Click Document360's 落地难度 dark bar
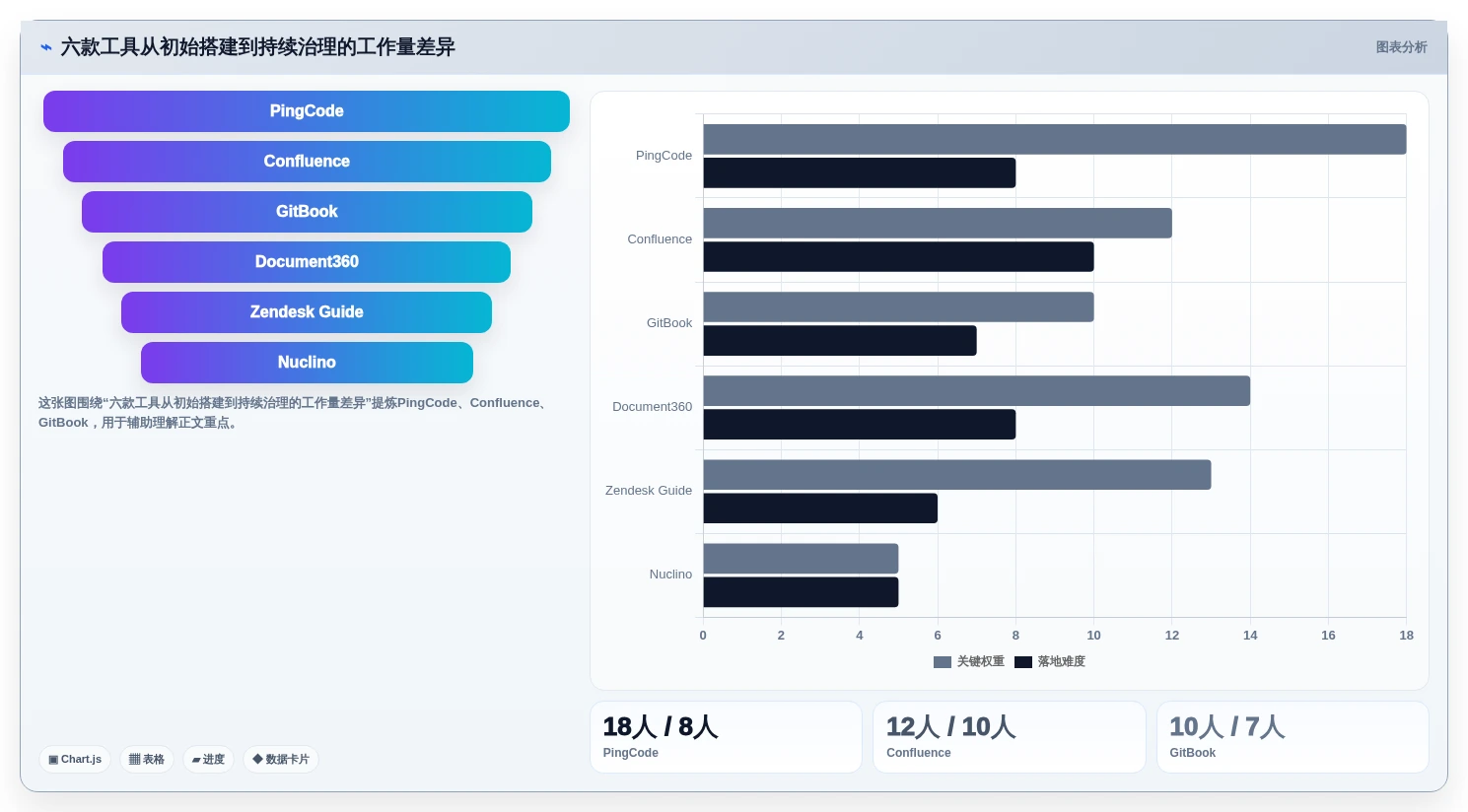This screenshot has height=812, width=1468. [860, 424]
